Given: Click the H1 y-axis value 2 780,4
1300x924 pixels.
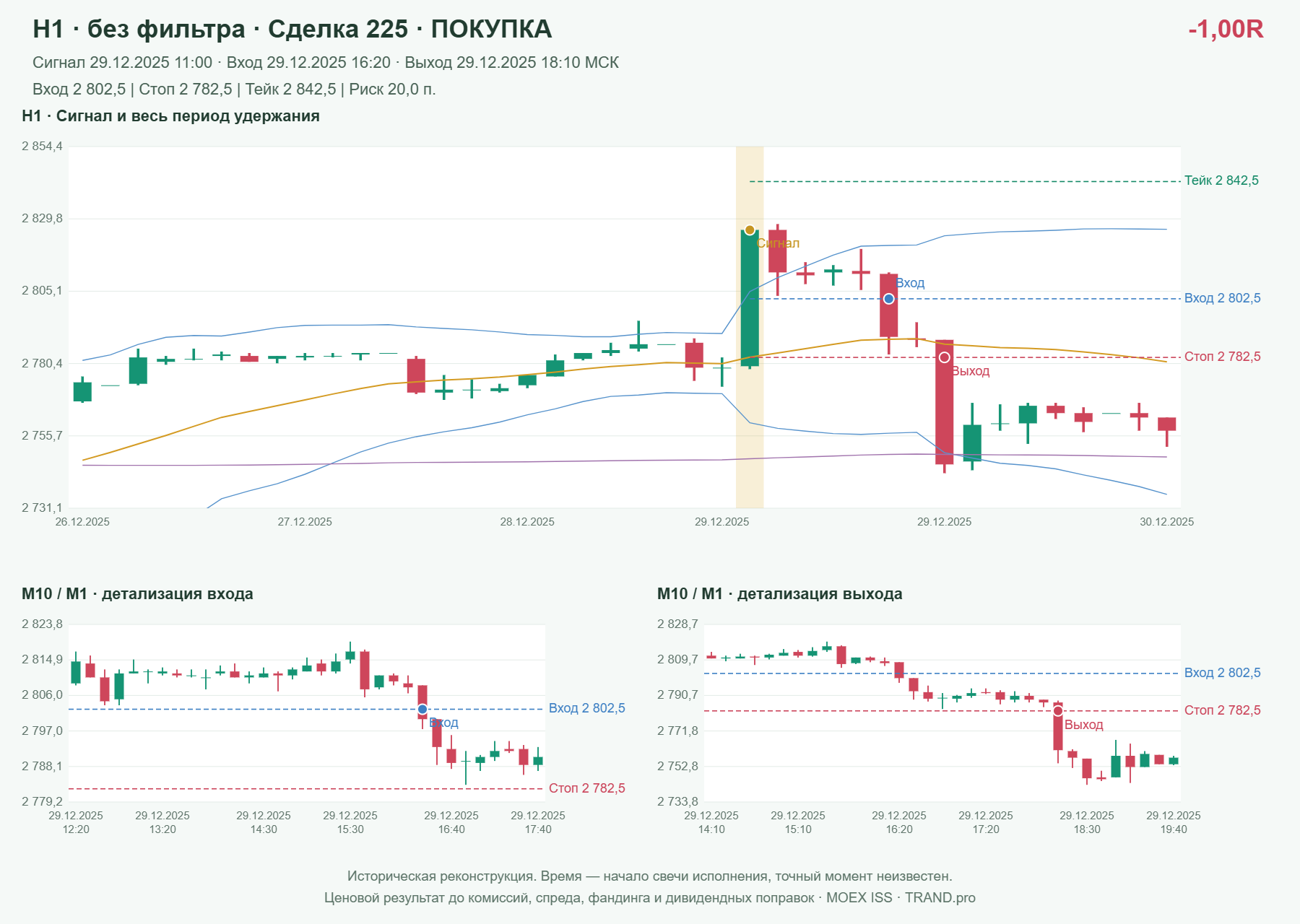Looking at the screenshot, I should tap(42, 363).
